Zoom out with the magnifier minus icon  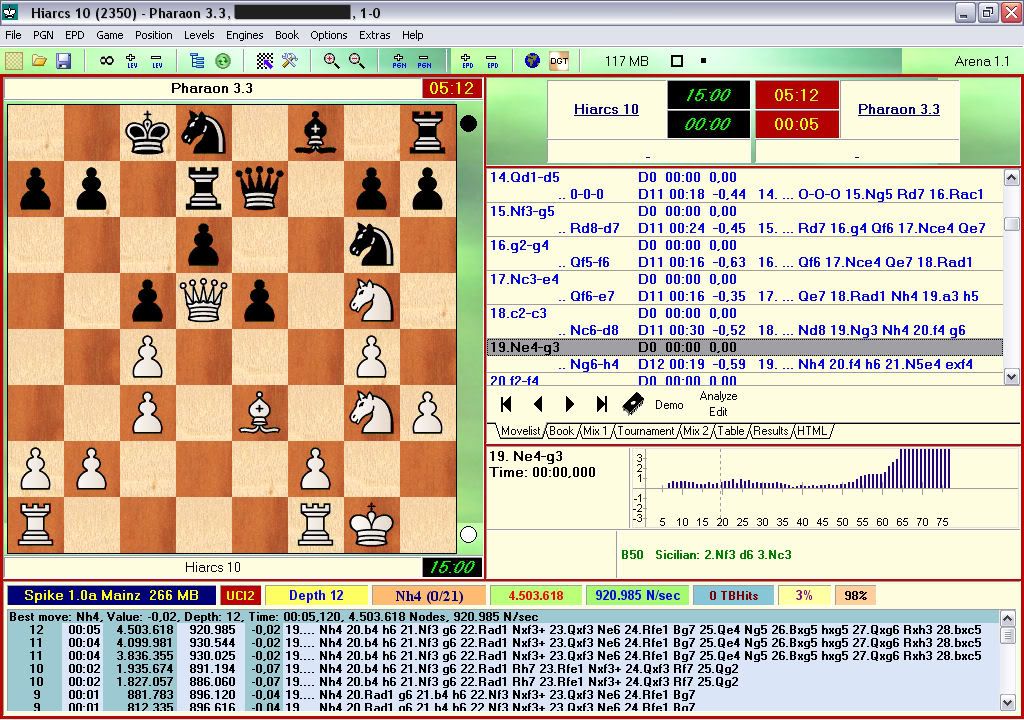tap(357, 61)
